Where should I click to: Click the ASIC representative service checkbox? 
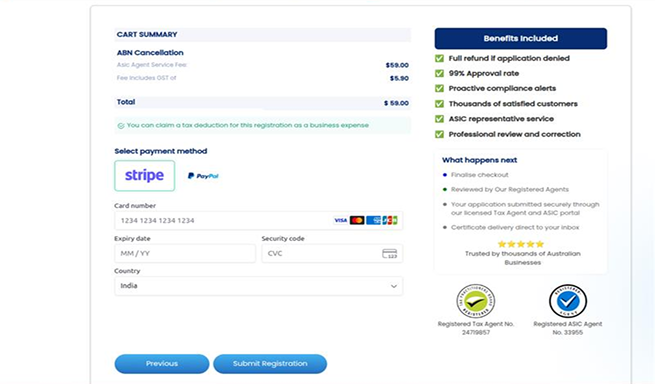[439, 119]
